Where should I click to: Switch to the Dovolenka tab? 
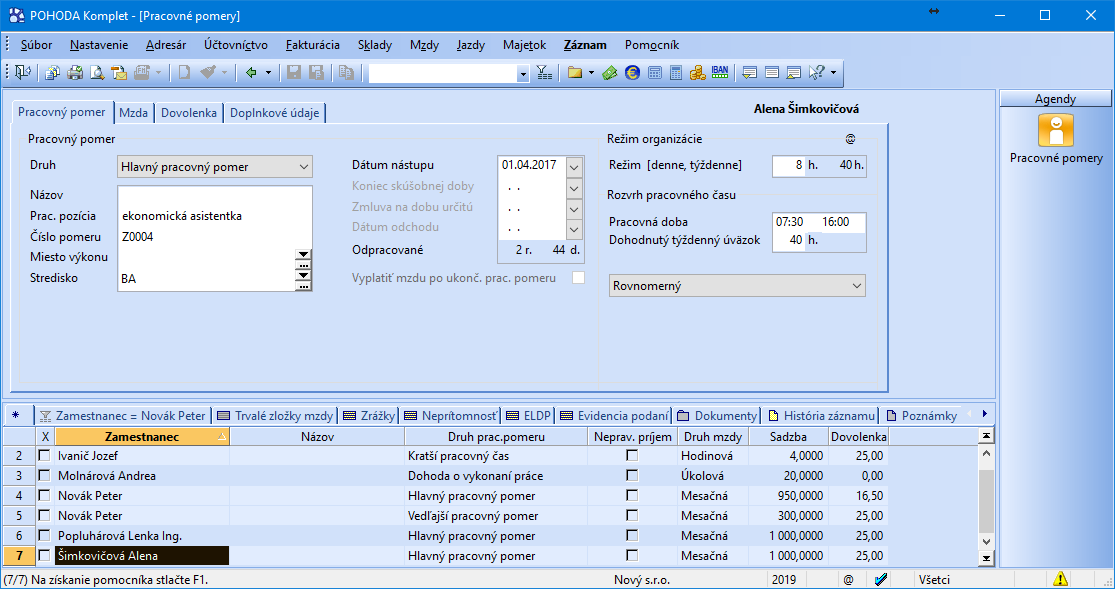point(188,112)
